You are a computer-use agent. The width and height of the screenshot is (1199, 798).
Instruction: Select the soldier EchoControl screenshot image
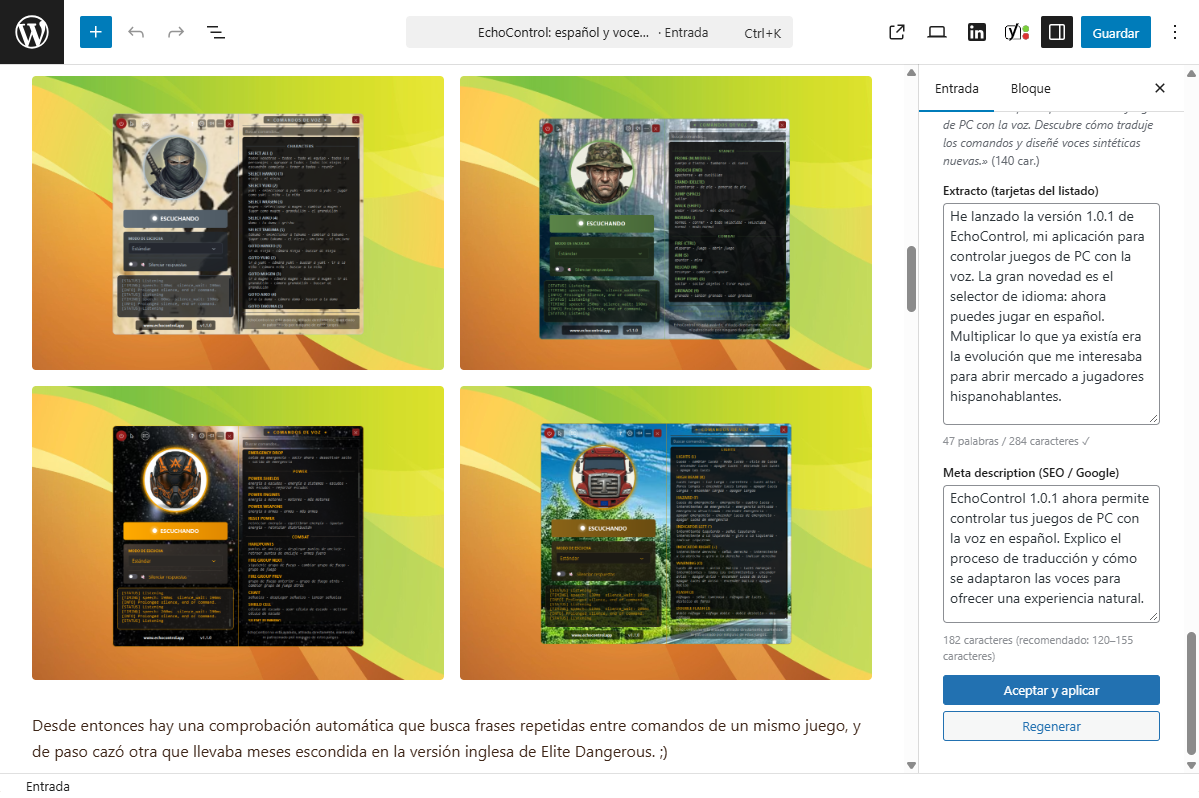(665, 222)
